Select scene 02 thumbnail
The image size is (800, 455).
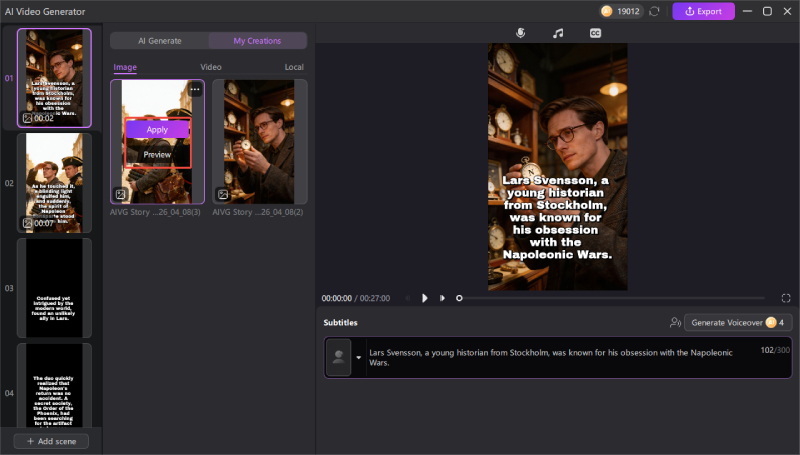[54, 182]
